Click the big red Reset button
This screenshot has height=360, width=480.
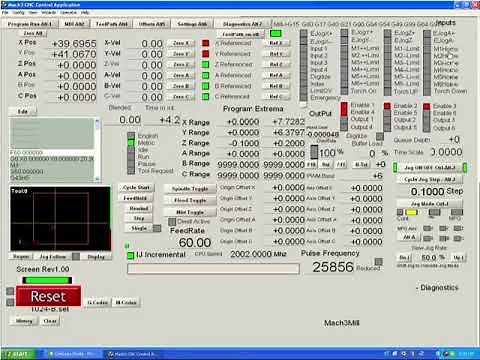[x=48, y=296]
